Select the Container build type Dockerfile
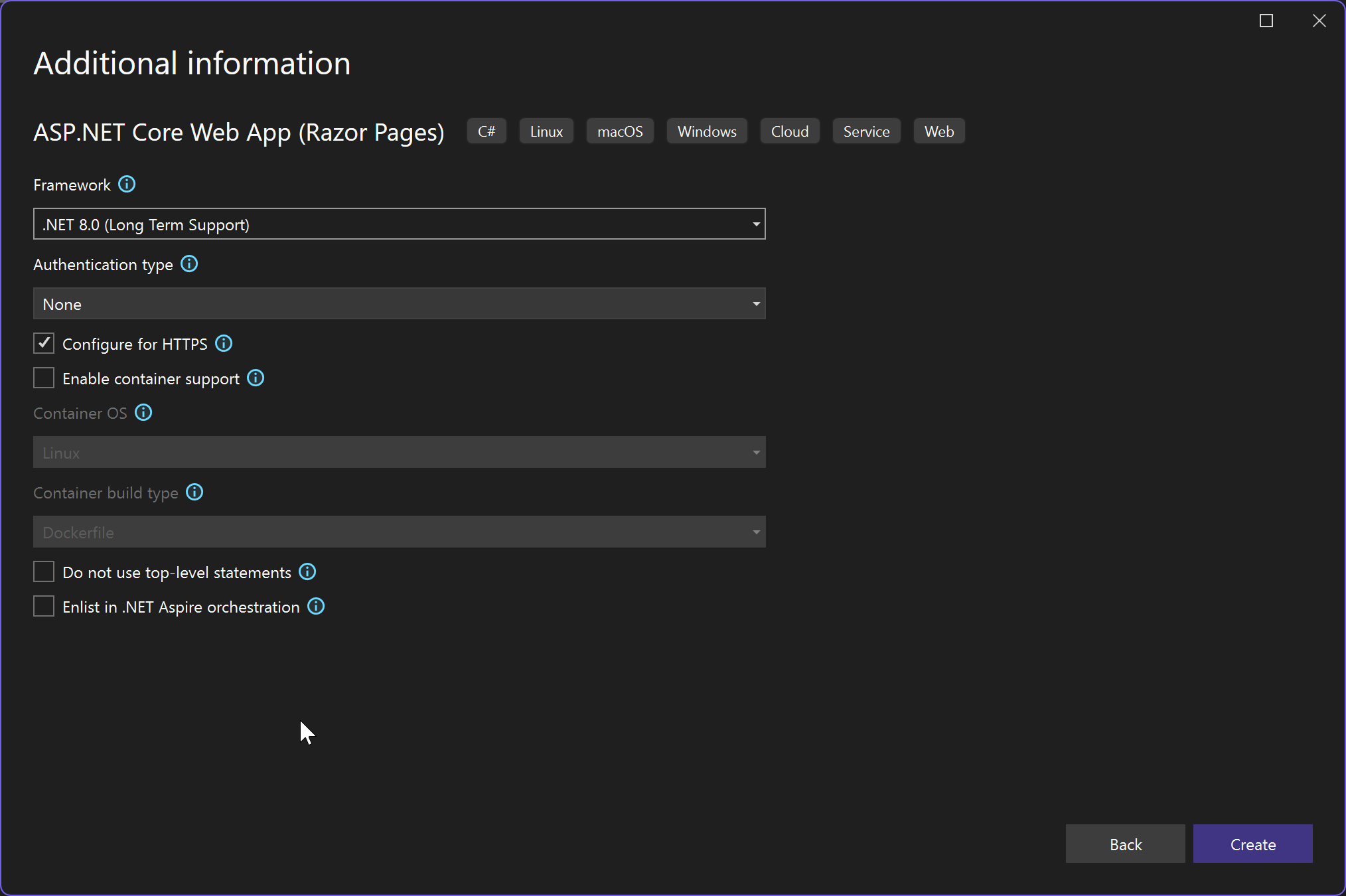Image resolution: width=1346 pixels, height=896 pixels. tap(398, 531)
